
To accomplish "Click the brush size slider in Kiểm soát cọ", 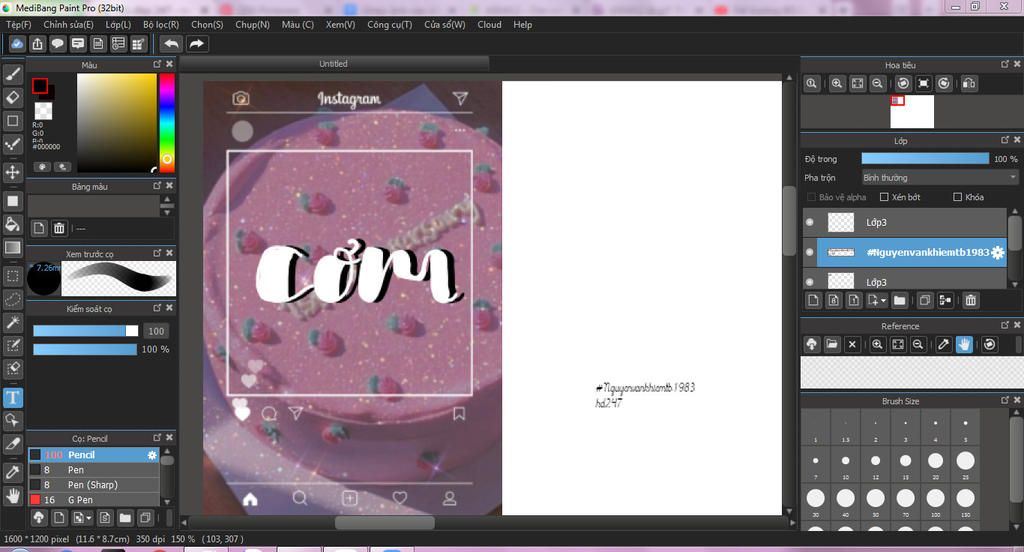I will coord(86,331).
